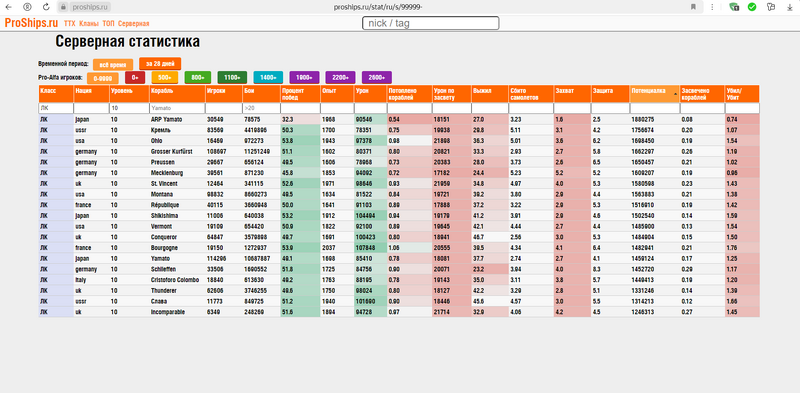Sort table by Корабль column header
The height and width of the screenshot is (393, 800).
pyautogui.click(x=177, y=94)
